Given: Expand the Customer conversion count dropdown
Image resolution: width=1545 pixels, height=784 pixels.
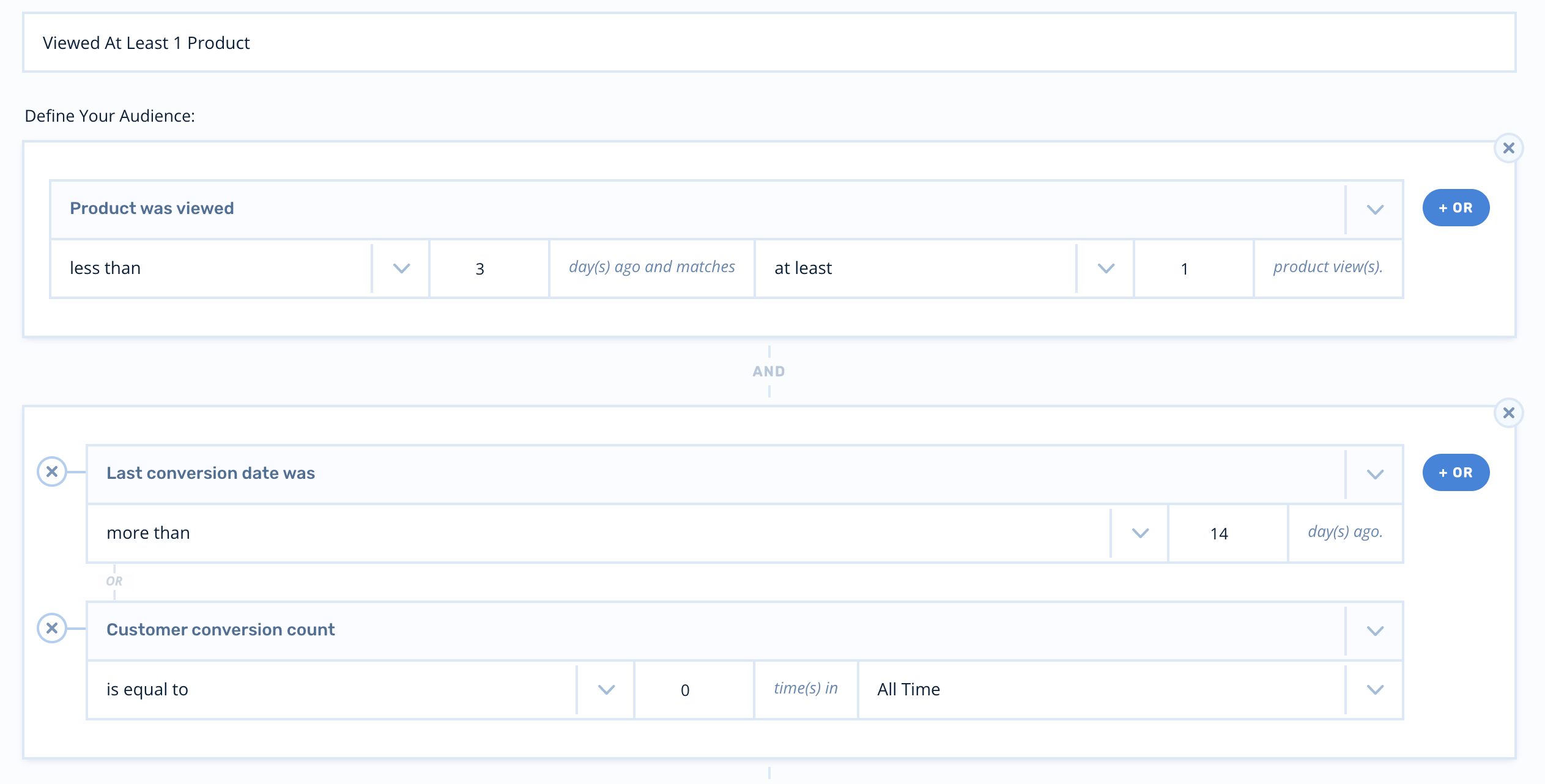Looking at the screenshot, I should coord(1374,631).
